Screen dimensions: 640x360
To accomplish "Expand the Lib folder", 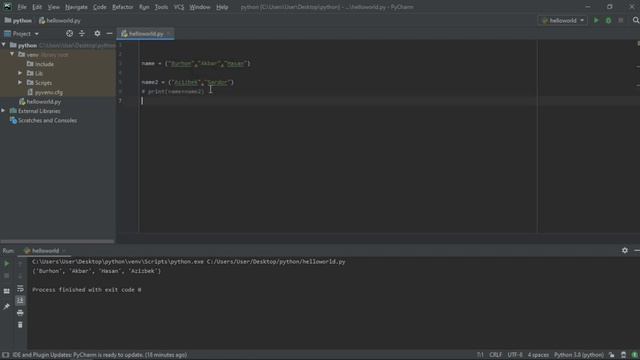I will [x=20, y=73].
